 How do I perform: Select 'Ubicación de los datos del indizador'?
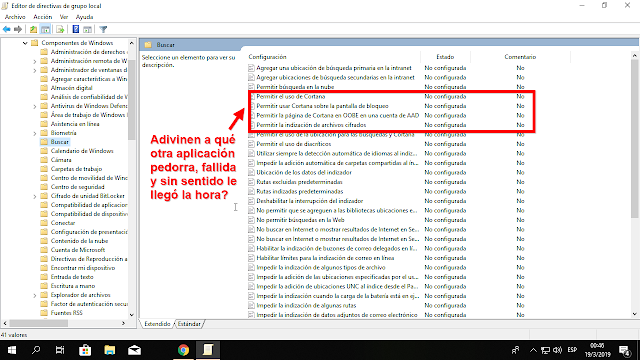click(304, 172)
